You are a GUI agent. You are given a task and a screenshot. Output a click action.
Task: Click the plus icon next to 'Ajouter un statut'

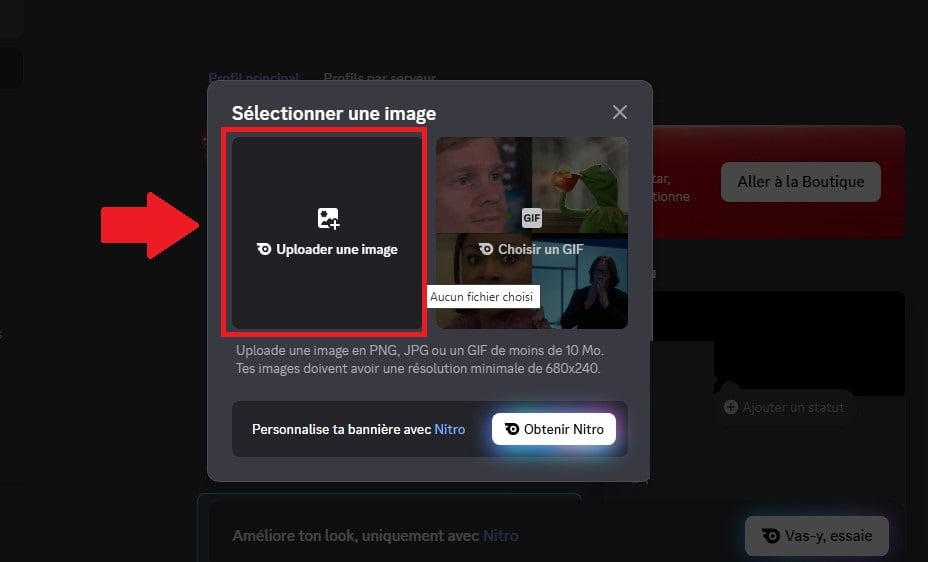pos(731,407)
